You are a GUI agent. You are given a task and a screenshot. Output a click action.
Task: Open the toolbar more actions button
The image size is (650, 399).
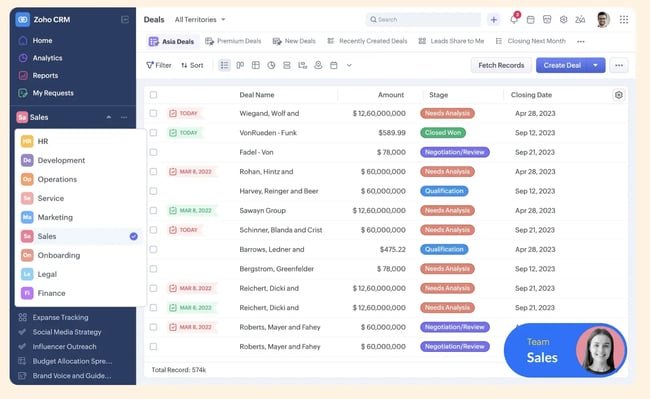tap(619, 65)
